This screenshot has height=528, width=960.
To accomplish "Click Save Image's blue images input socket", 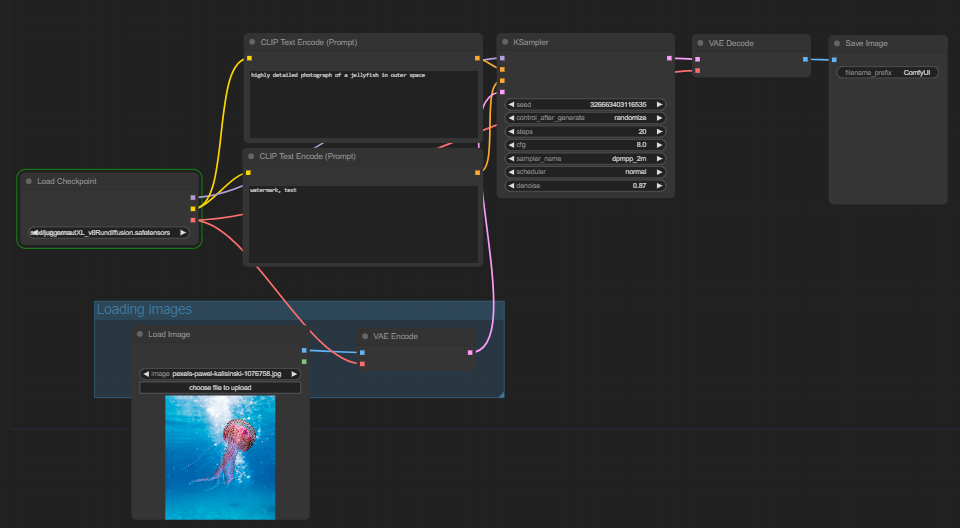I will click(834, 60).
